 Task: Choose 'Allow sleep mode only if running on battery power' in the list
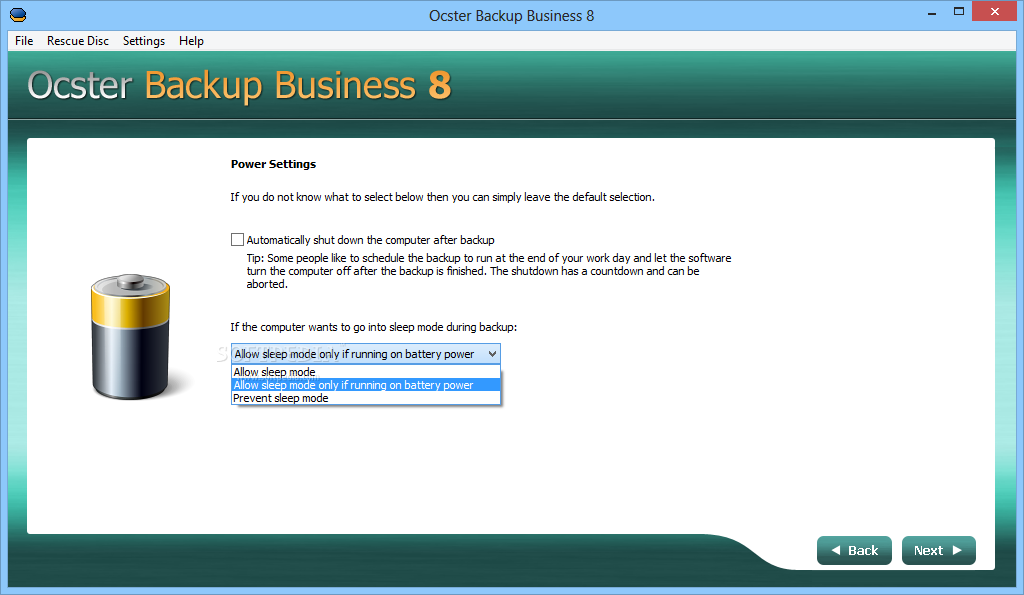point(366,385)
